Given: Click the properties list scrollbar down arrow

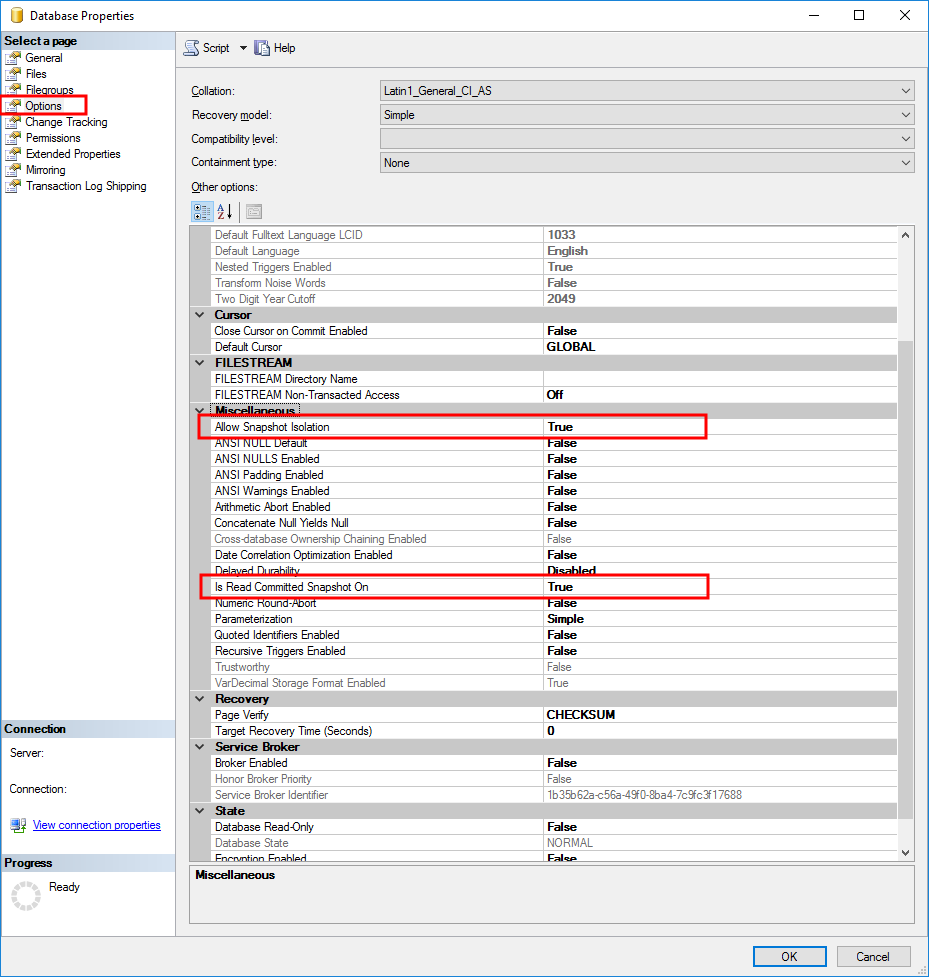Looking at the screenshot, I should click(906, 852).
